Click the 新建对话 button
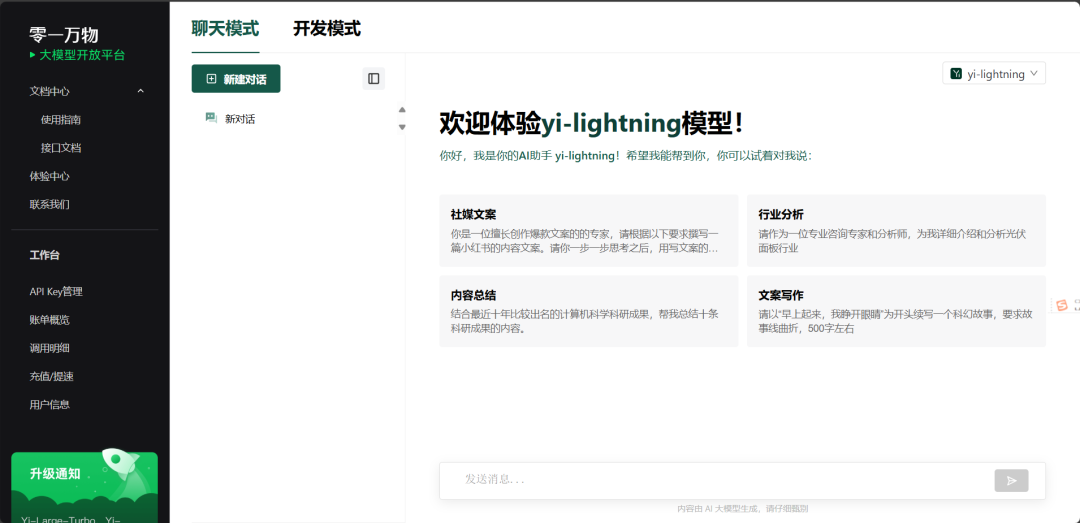Image resolution: width=1080 pixels, height=523 pixels. [236, 79]
